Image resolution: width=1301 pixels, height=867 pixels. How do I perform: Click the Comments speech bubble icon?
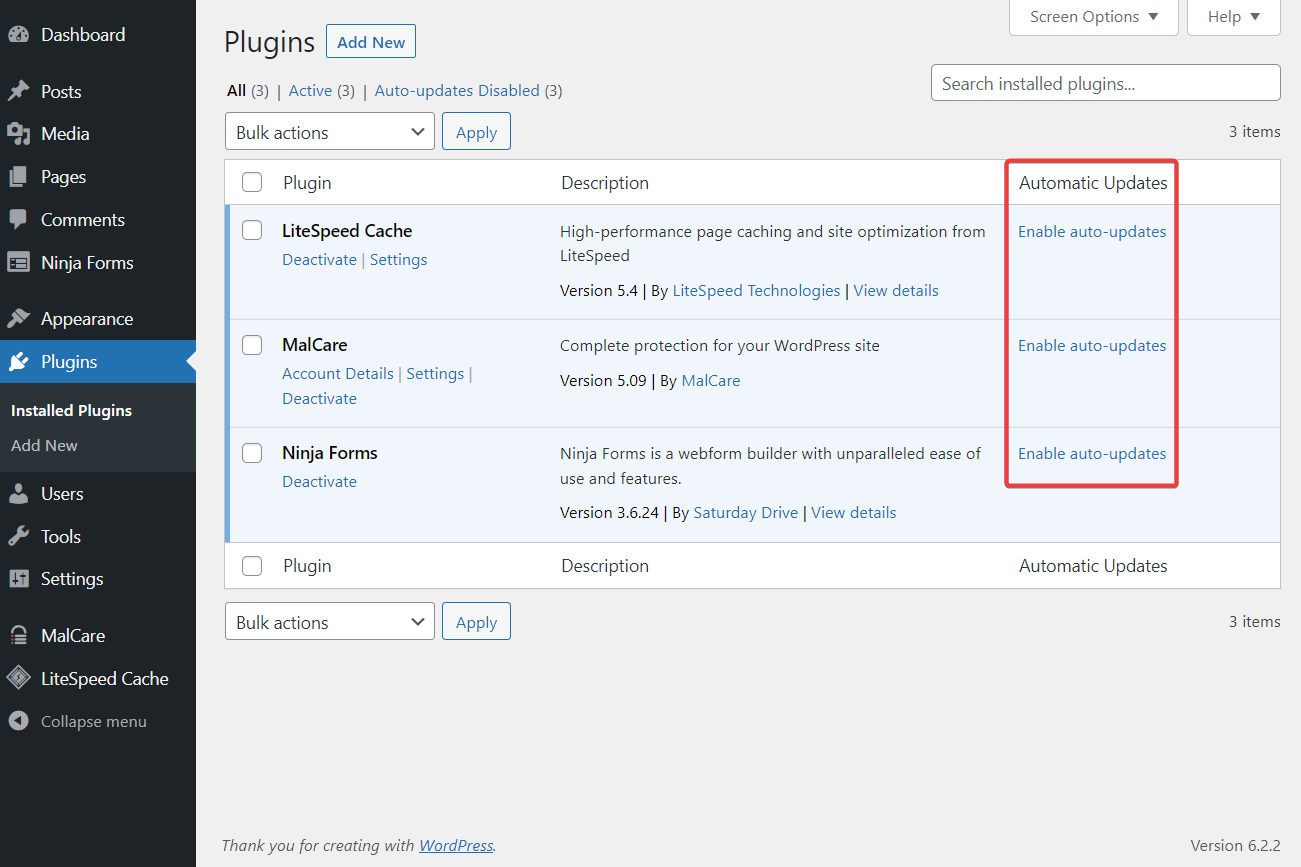click(x=19, y=220)
